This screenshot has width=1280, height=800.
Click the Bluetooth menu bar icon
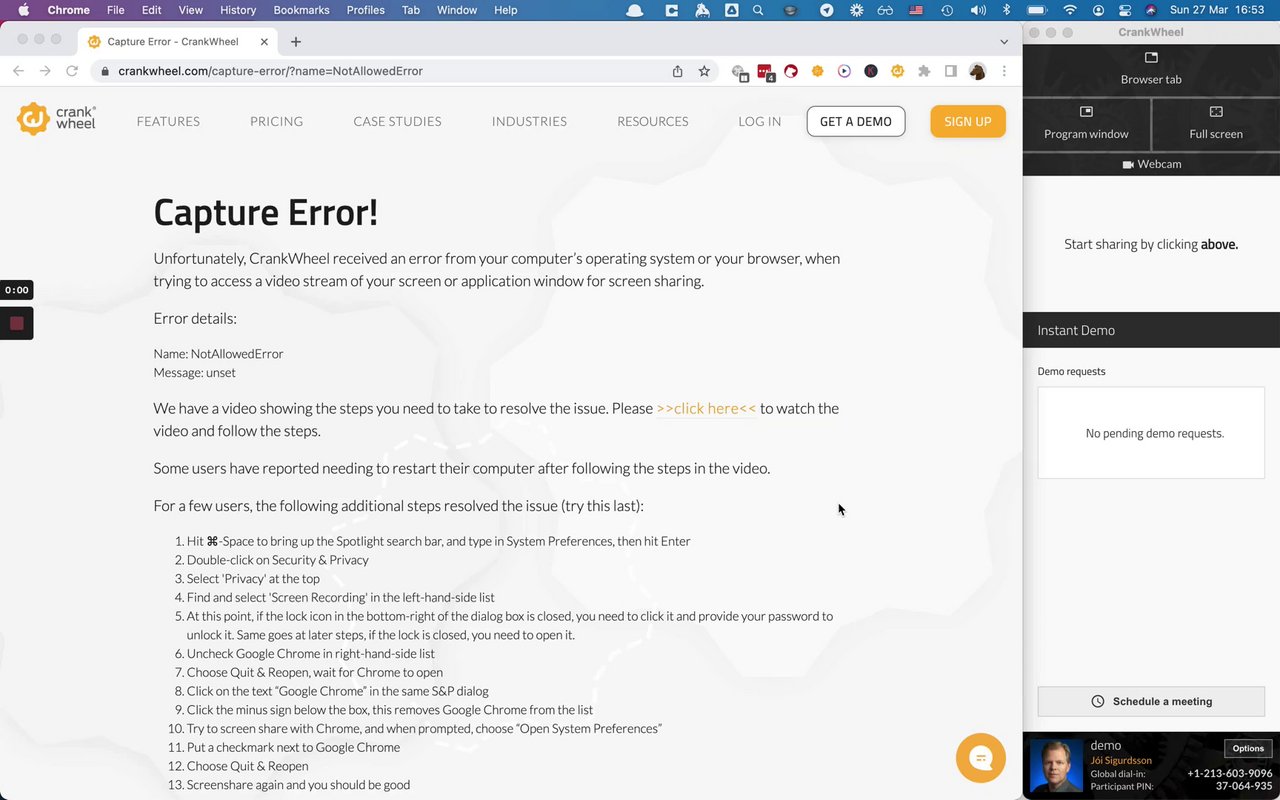(1007, 10)
